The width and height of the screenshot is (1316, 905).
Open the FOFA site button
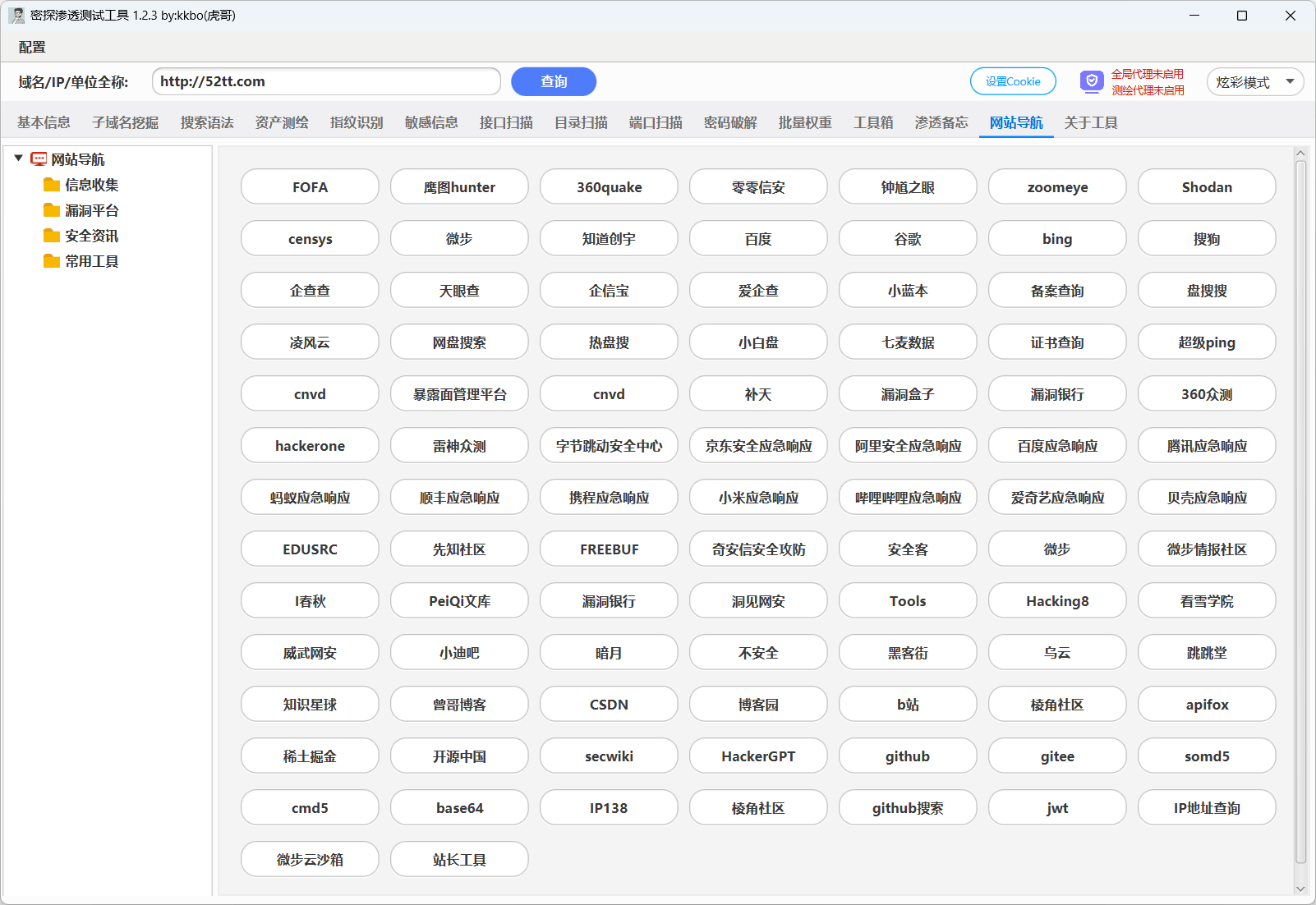tap(310, 186)
